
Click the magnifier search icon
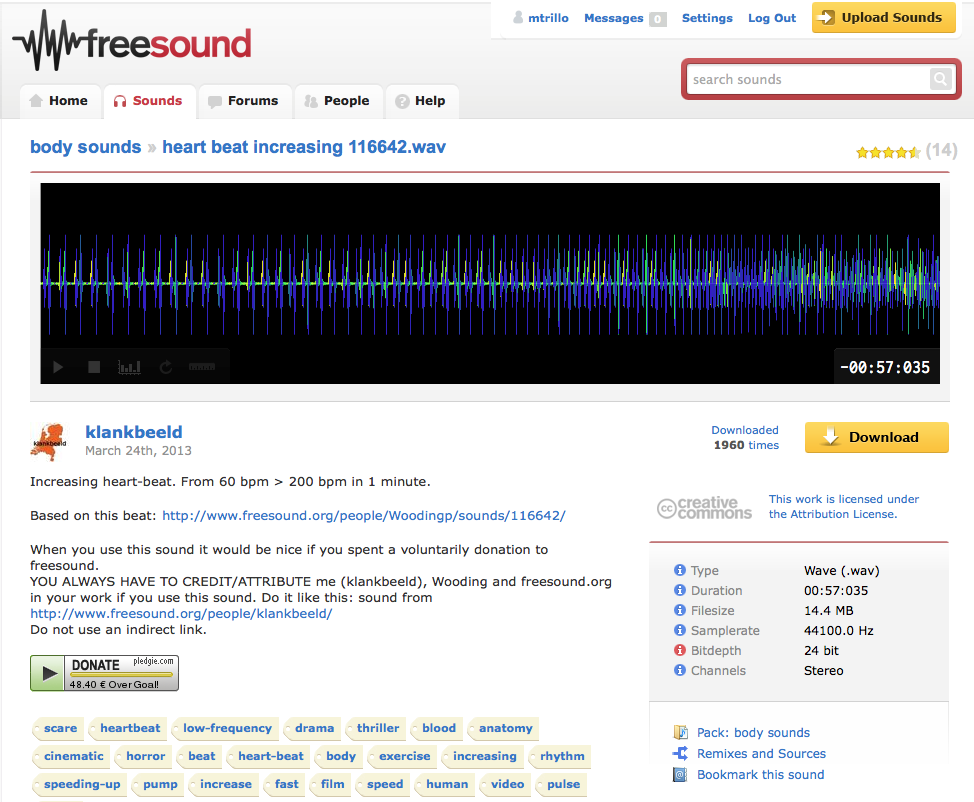[x=940, y=80]
